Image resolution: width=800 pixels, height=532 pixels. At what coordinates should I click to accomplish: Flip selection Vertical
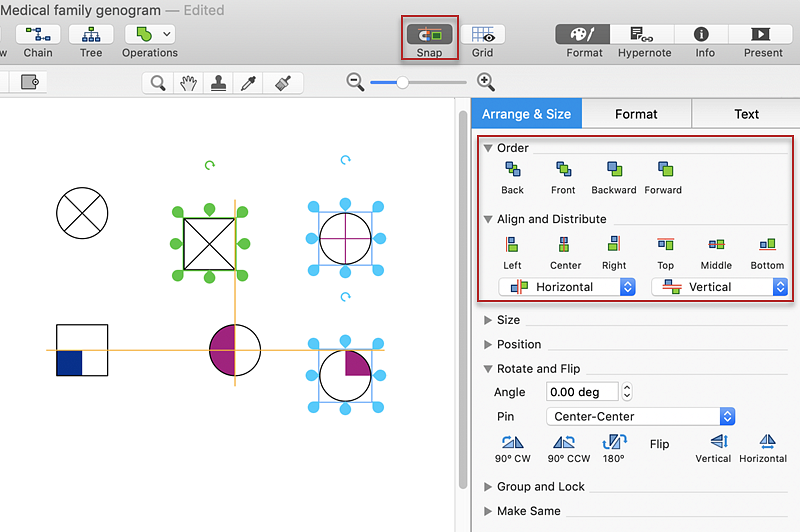tap(713, 449)
